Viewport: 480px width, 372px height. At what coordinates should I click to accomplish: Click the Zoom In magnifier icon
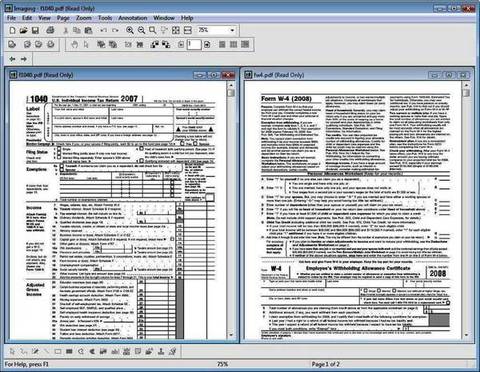[x=130, y=30]
